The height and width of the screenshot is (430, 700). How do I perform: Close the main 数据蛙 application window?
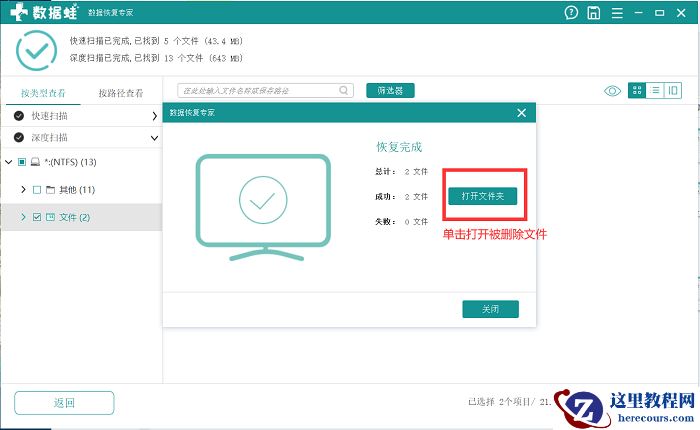tap(681, 13)
